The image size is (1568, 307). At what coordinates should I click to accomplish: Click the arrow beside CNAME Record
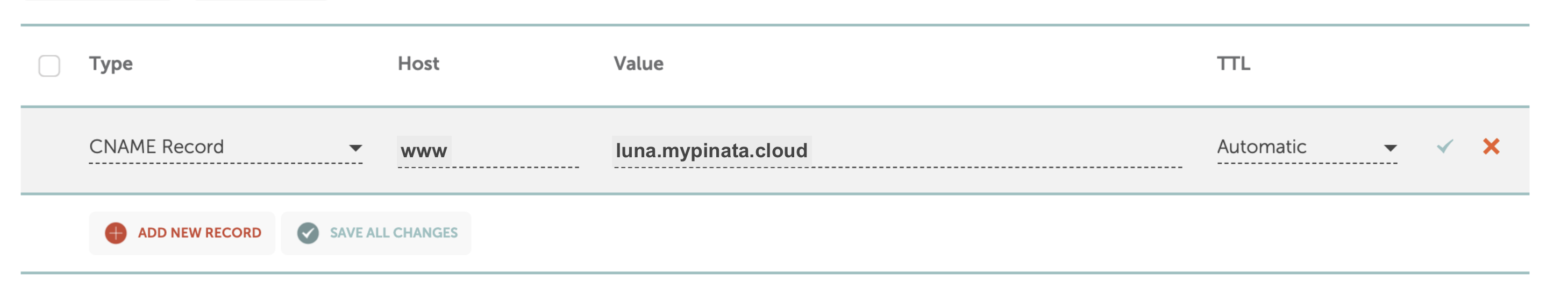click(x=355, y=148)
